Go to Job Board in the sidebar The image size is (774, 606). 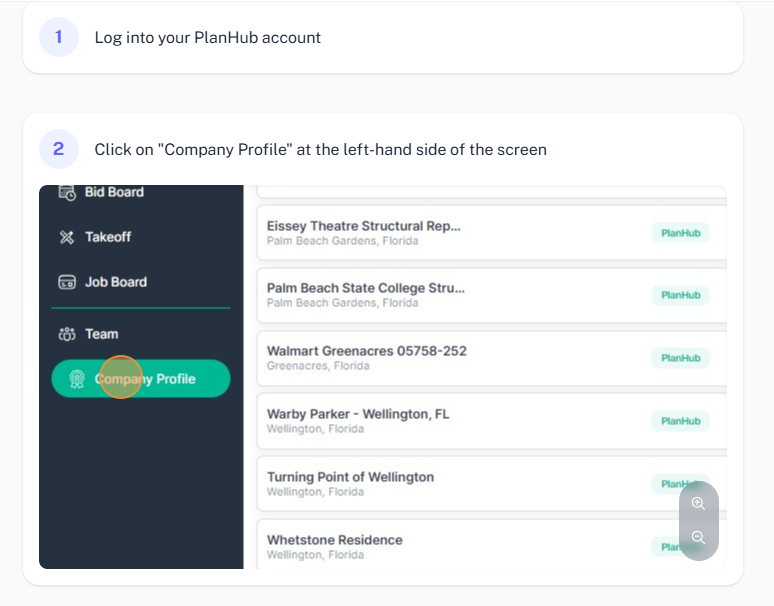(x=103, y=282)
